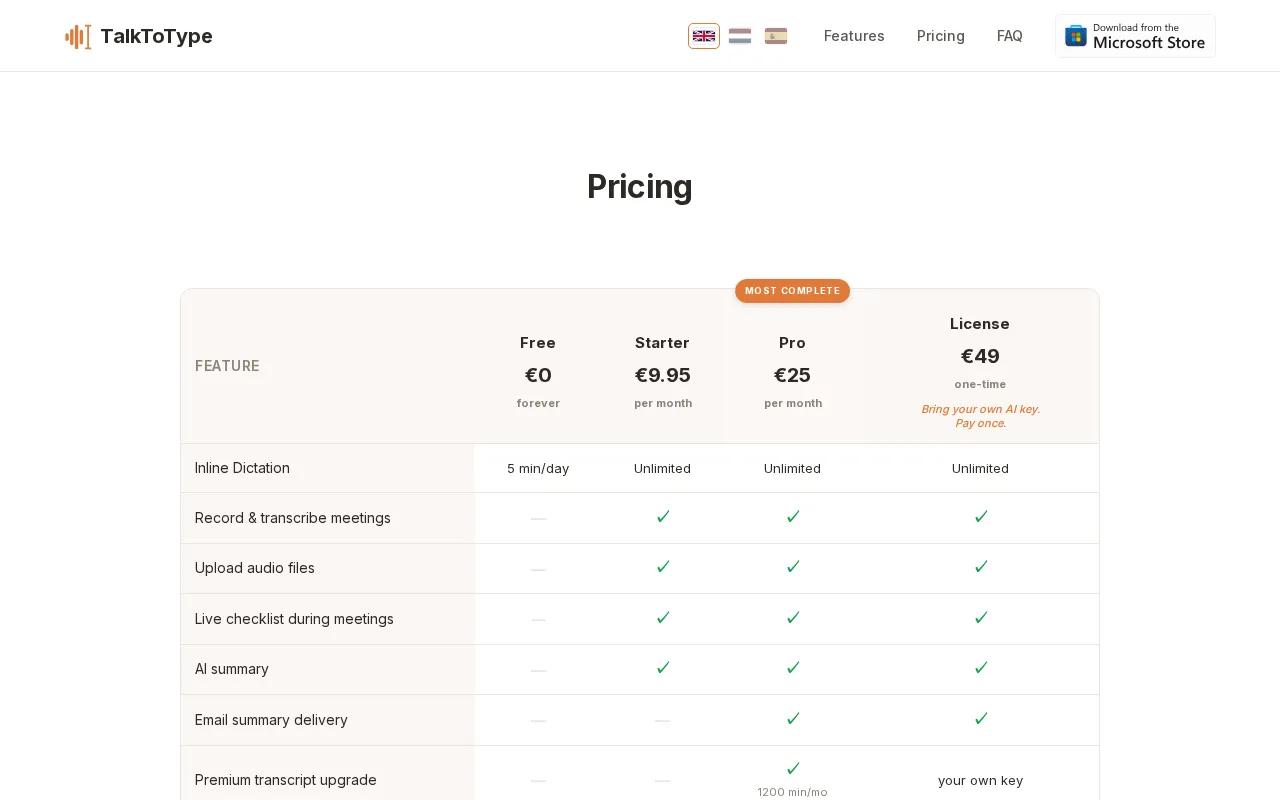
Task: Click 'Bring your own AI key' note
Action: point(980,416)
